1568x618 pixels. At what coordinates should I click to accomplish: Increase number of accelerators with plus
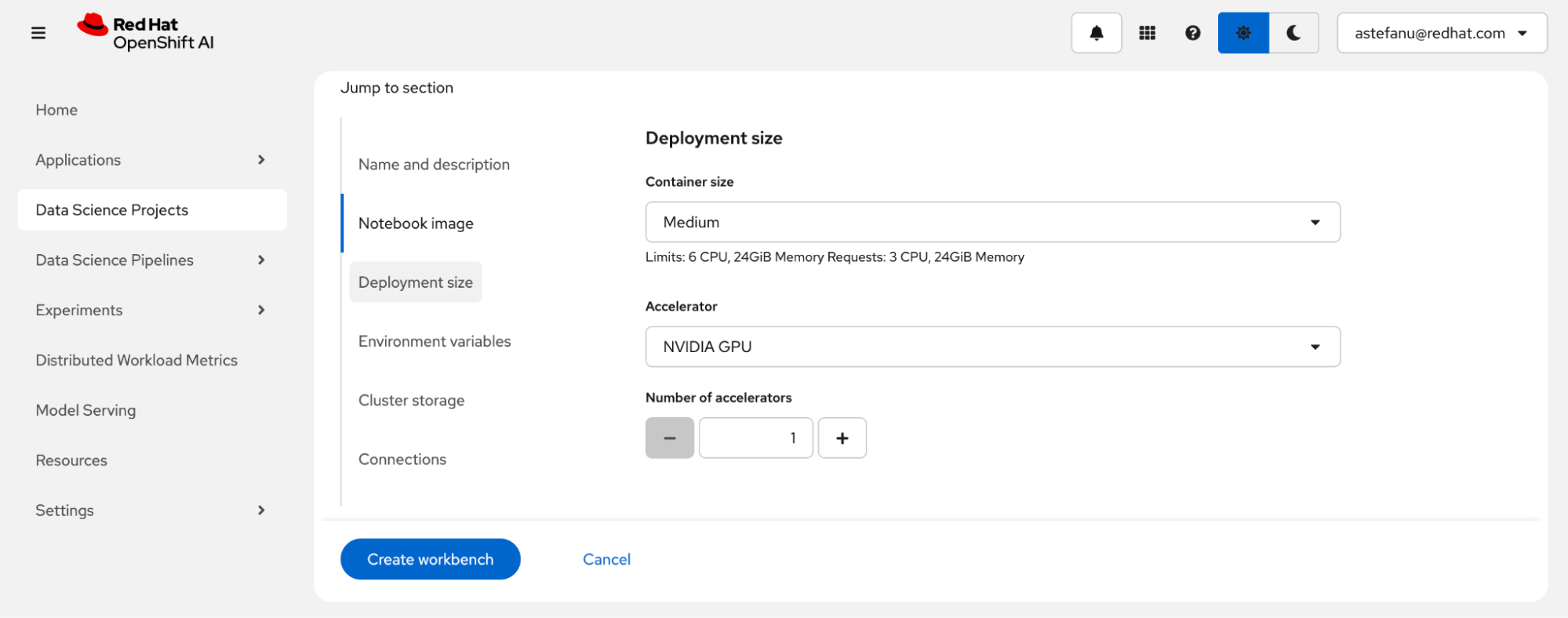pyautogui.click(x=842, y=438)
